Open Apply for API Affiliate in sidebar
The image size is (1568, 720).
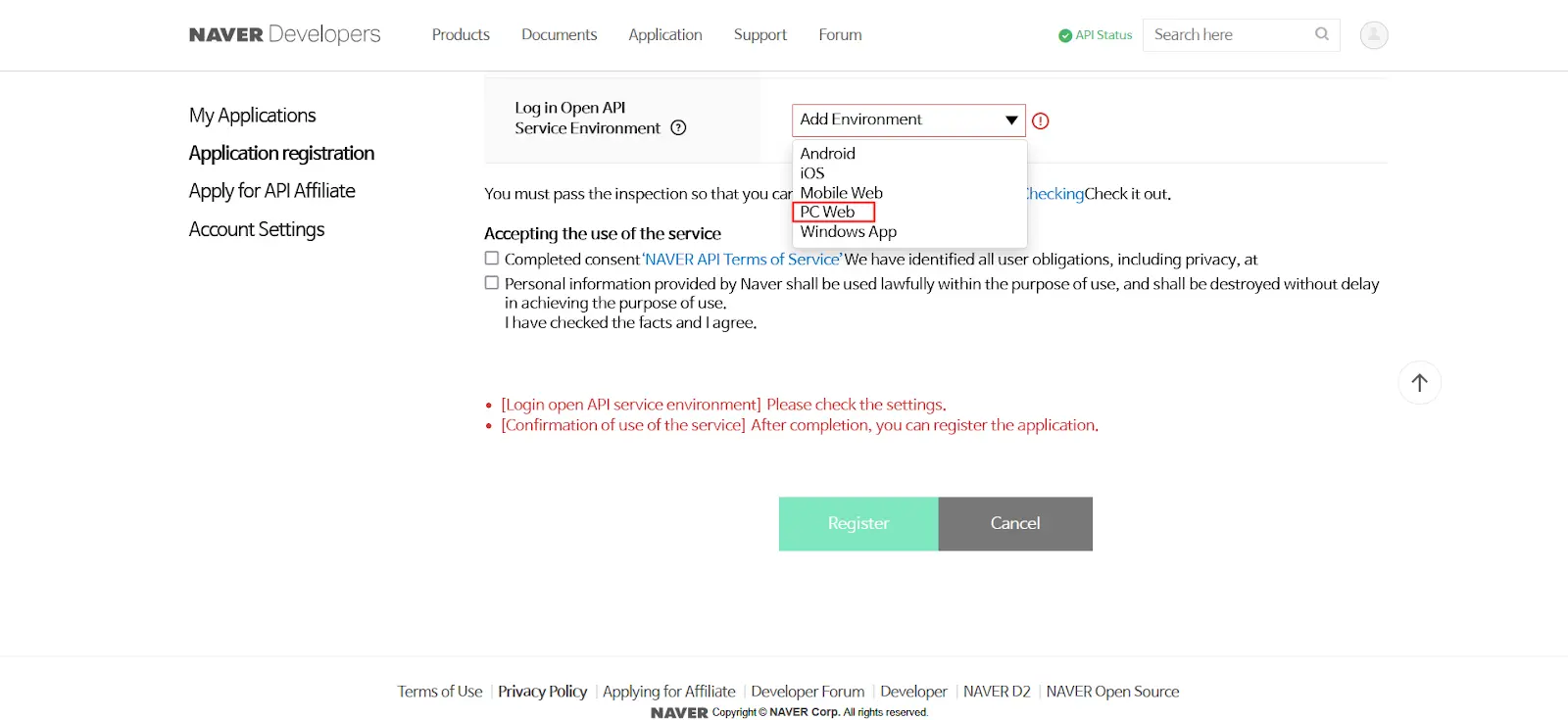click(271, 191)
